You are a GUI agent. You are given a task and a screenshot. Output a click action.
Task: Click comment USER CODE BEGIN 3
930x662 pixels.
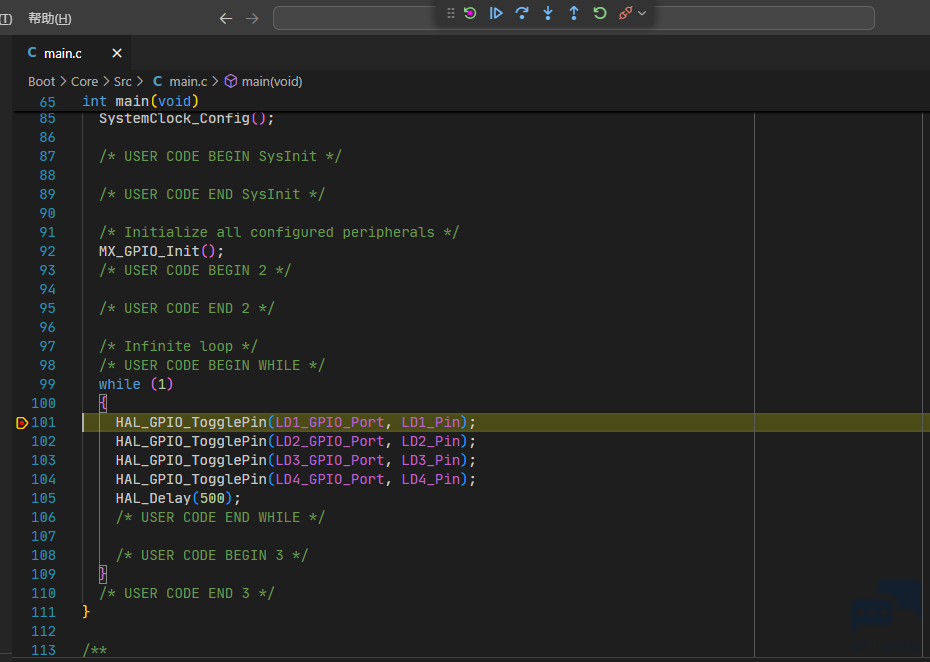[212, 555]
